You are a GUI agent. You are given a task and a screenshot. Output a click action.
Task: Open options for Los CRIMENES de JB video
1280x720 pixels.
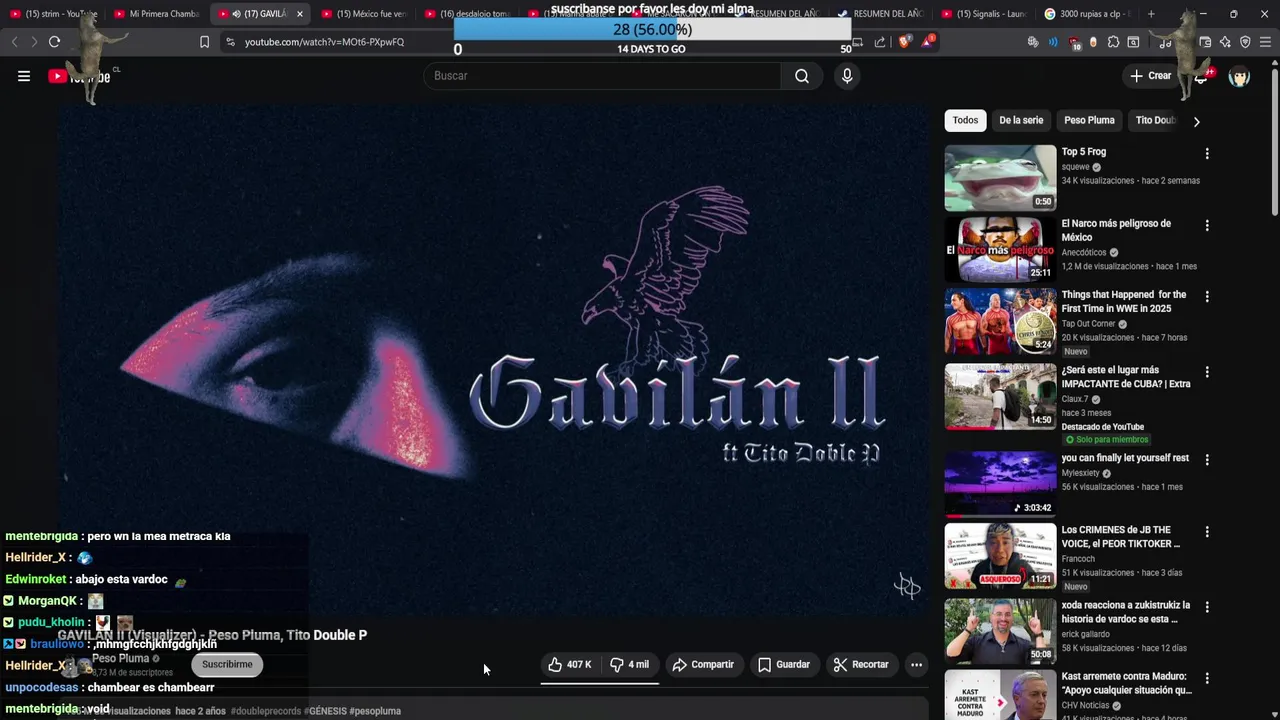coord(1207,532)
